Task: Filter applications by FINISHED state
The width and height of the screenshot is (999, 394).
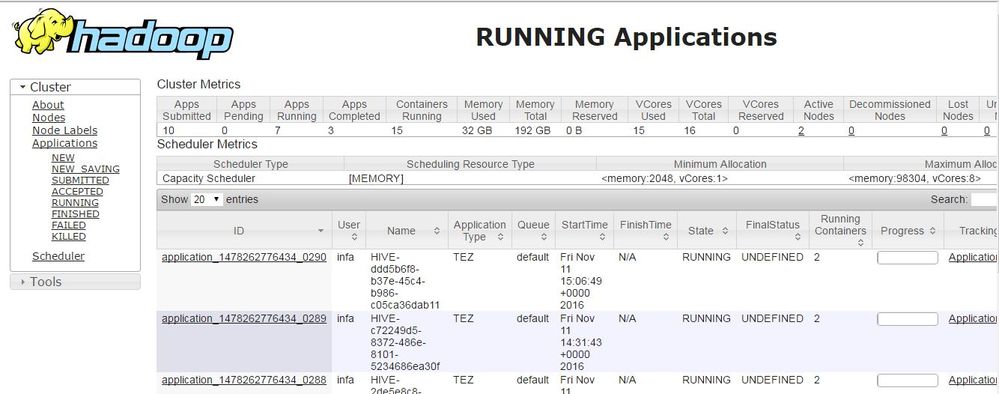Action: (75, 214)
